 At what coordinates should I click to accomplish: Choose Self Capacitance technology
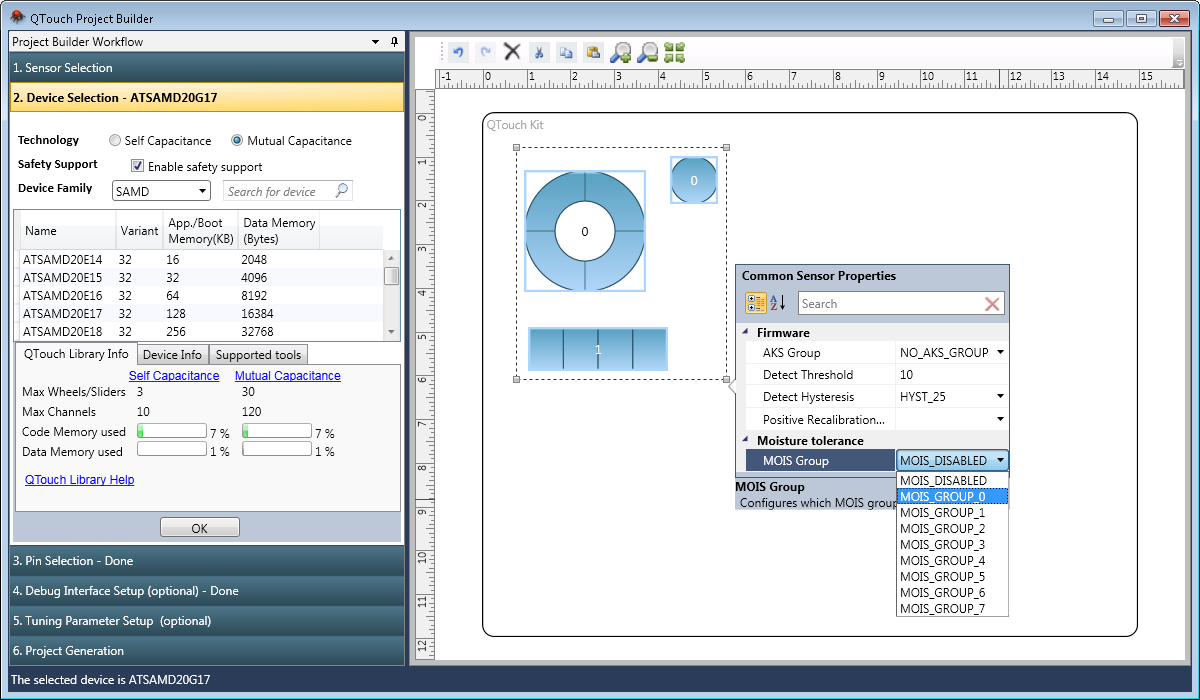pos(160,141)
